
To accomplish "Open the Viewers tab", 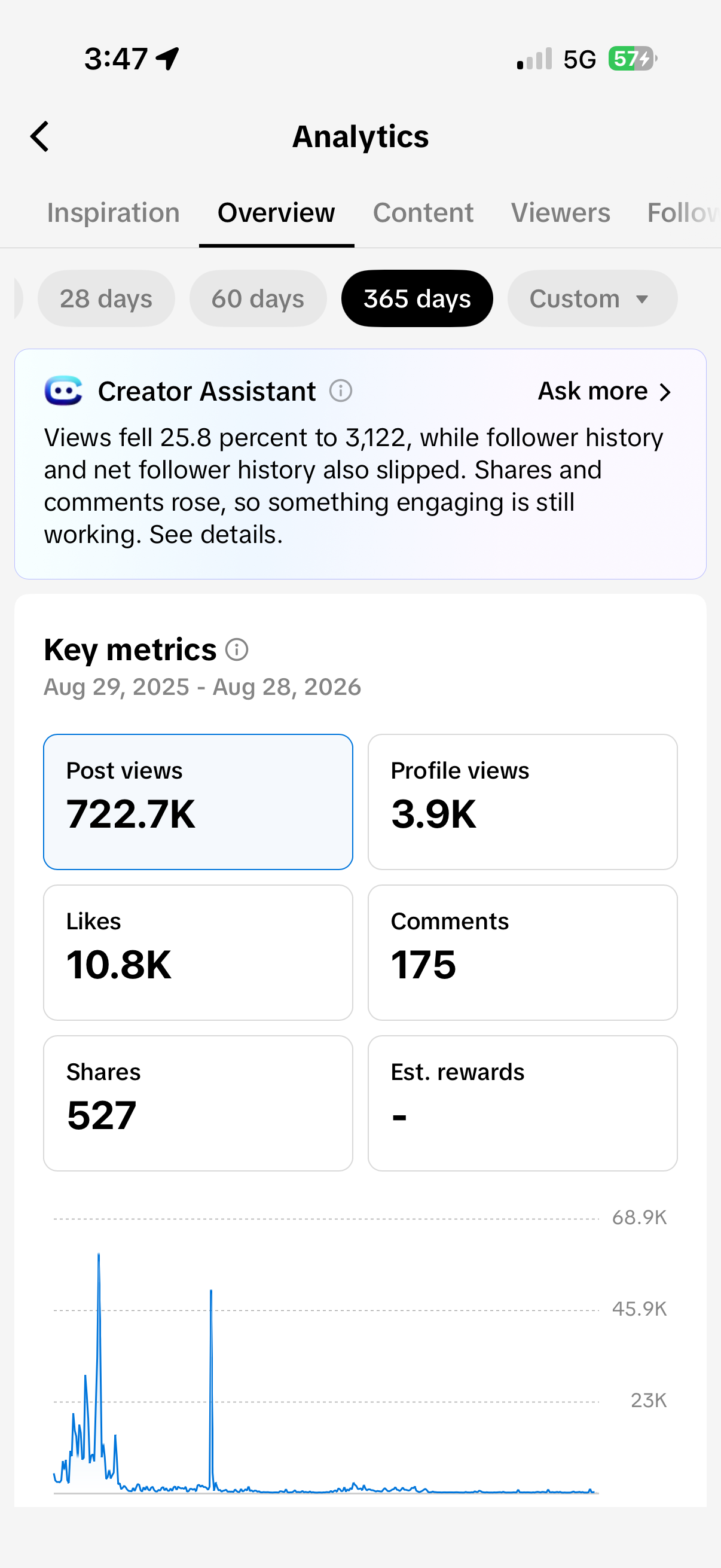I will pos(560,213).
